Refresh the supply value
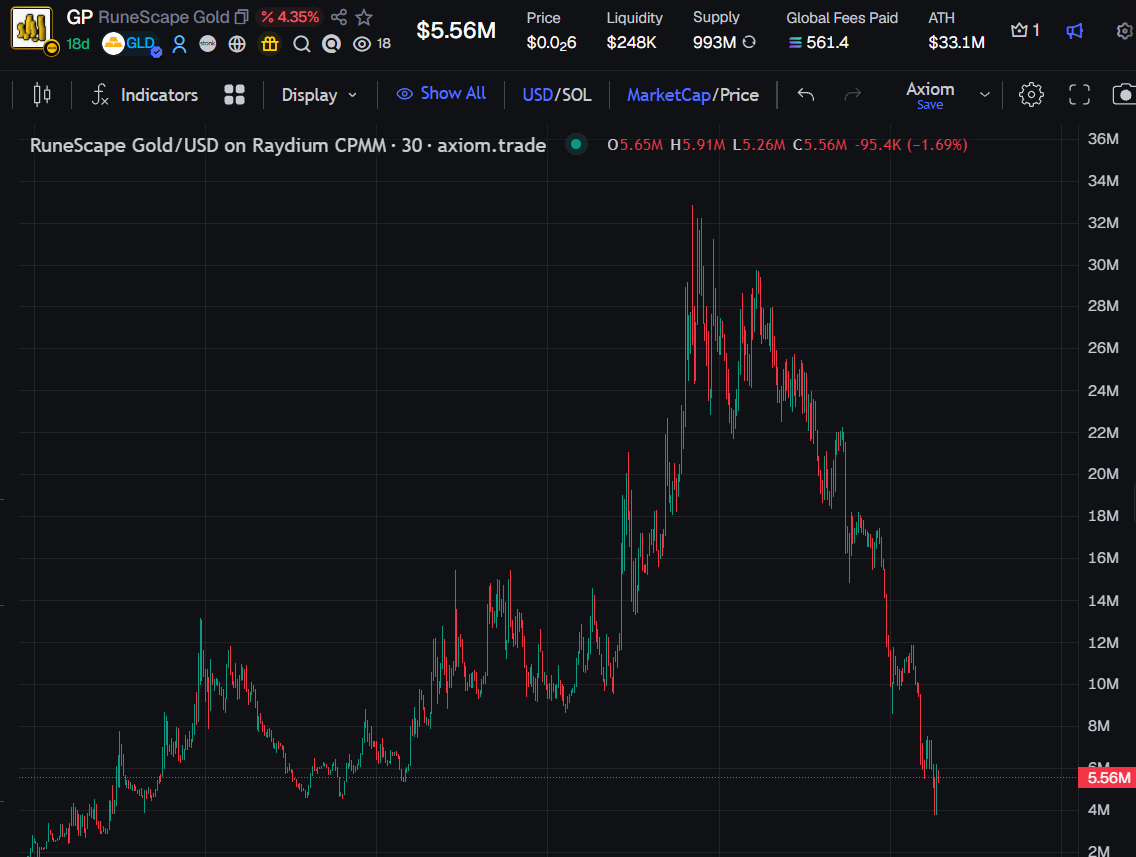Image resolution: width=1136 pixels, height=857 pixels. click(x=749, y=42)
